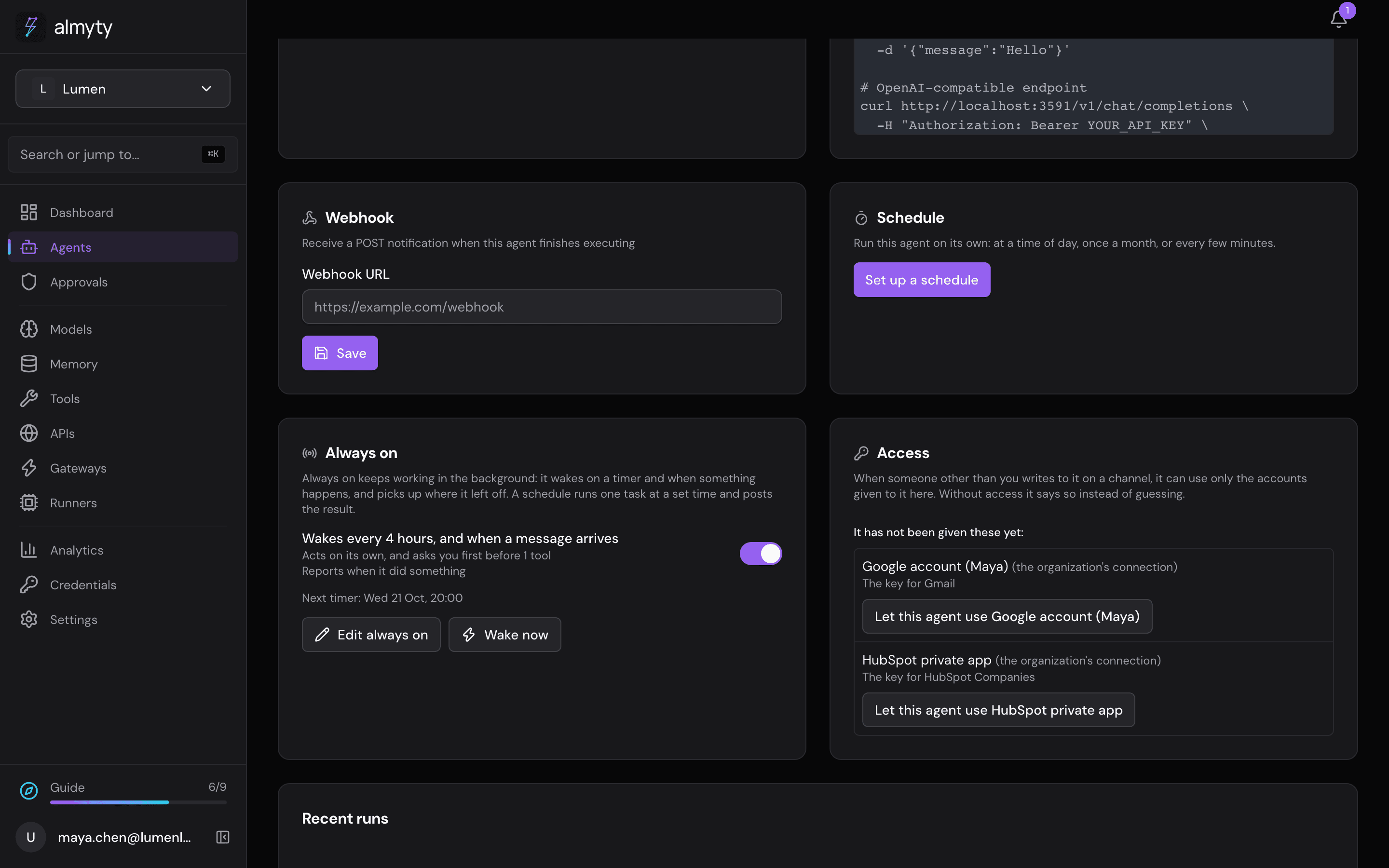
Task: Open maya.chen account menu
Action: 124,837
